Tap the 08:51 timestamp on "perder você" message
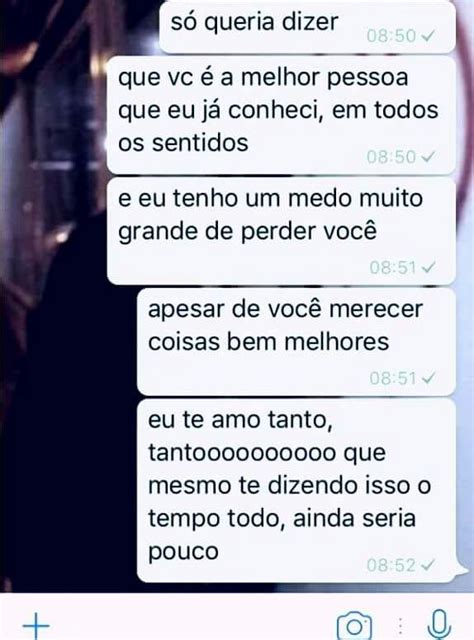 coord(393,268)
